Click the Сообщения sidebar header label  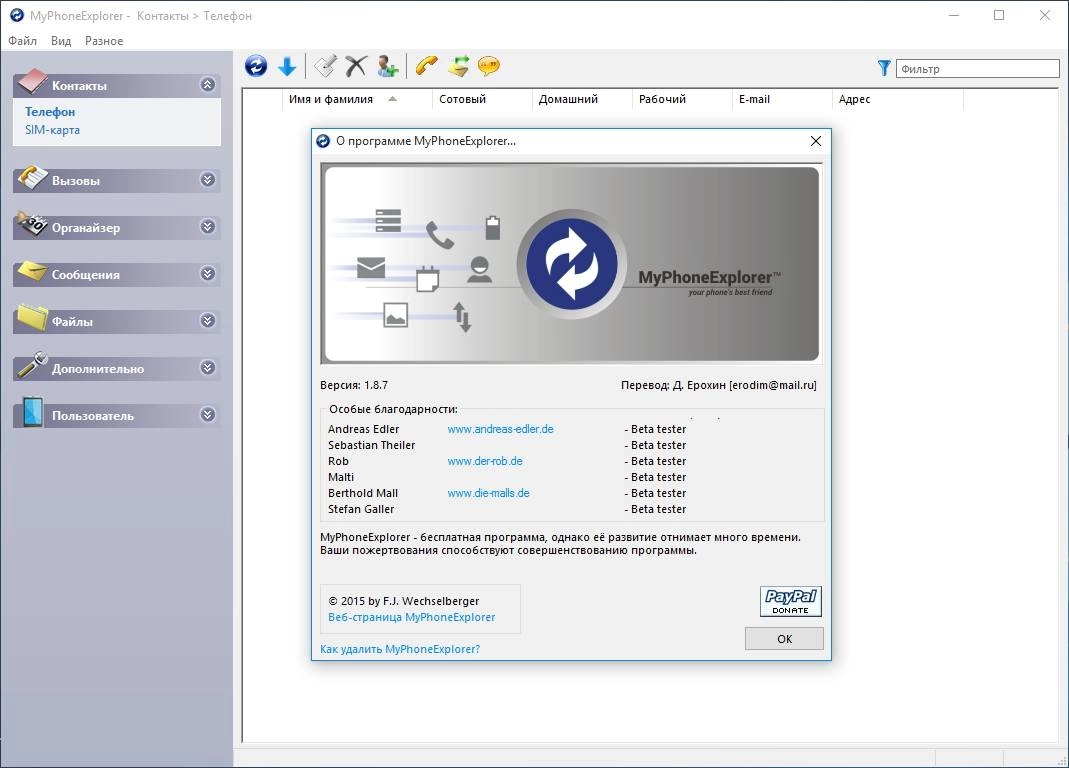86,275
